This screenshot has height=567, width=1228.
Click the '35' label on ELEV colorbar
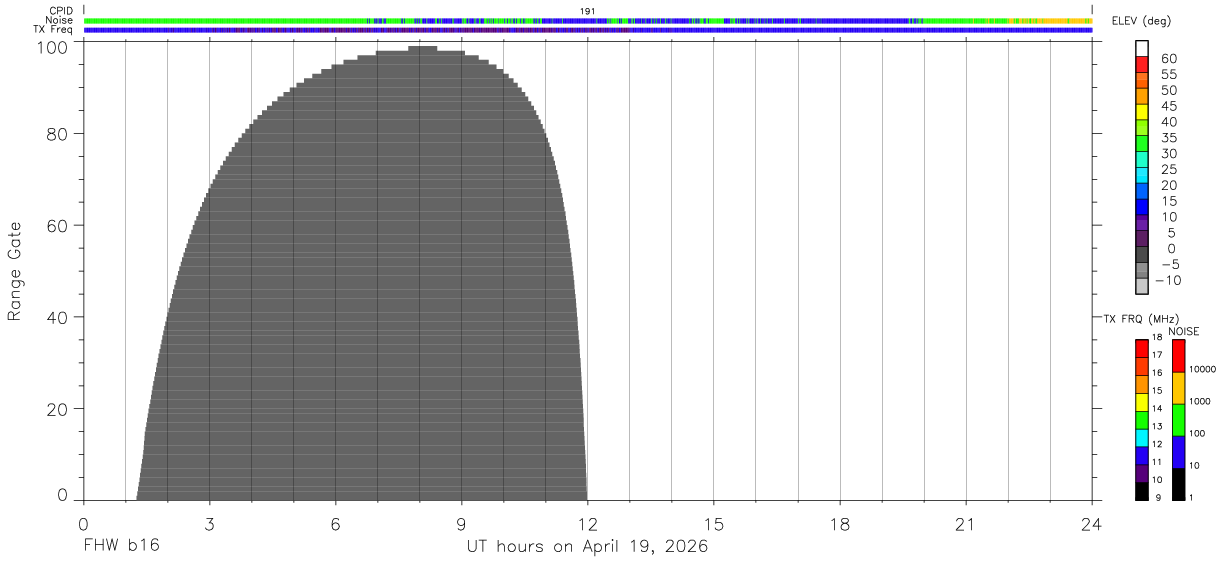[x=1169, y=138]
